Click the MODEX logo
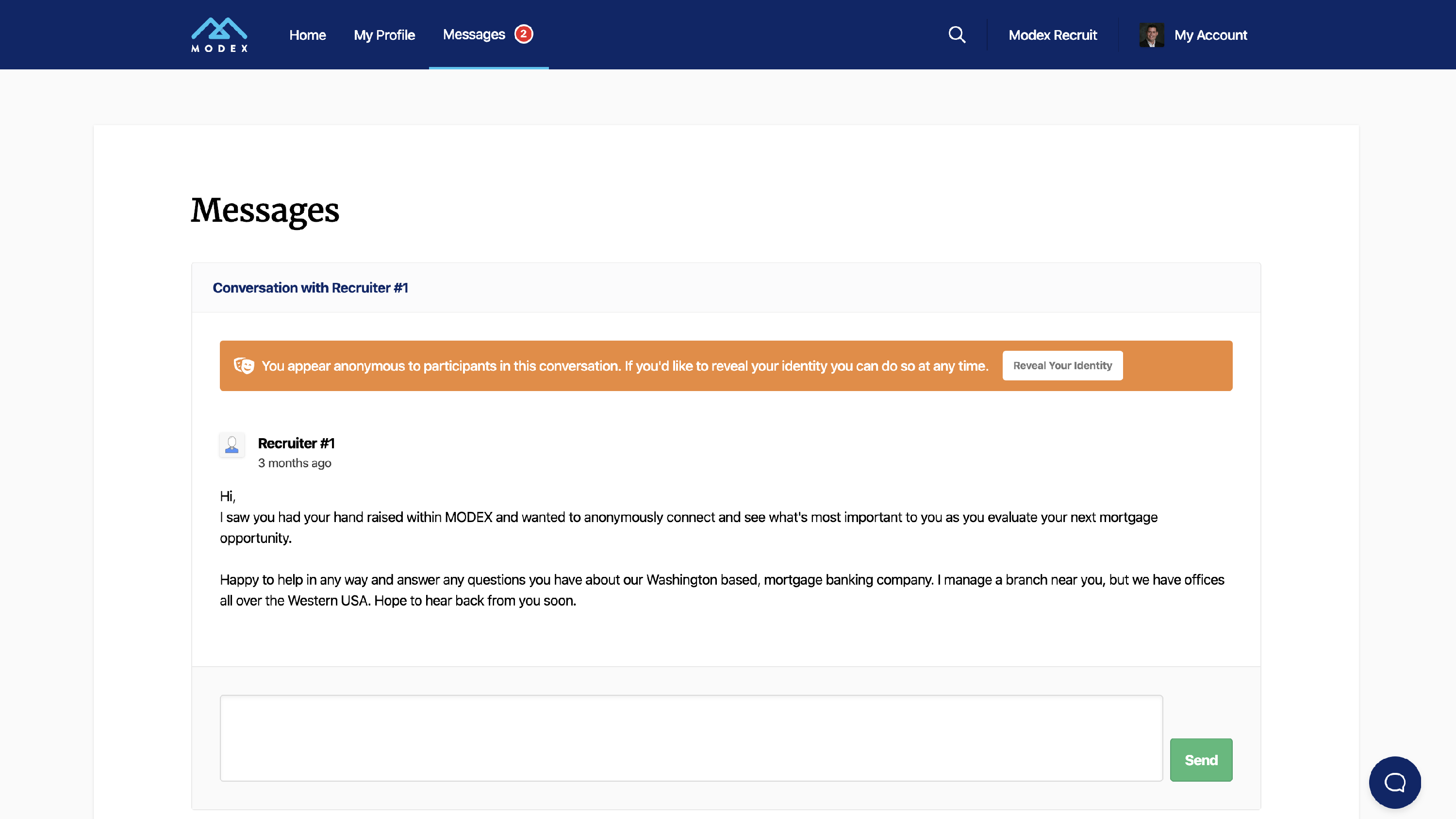 219,34
